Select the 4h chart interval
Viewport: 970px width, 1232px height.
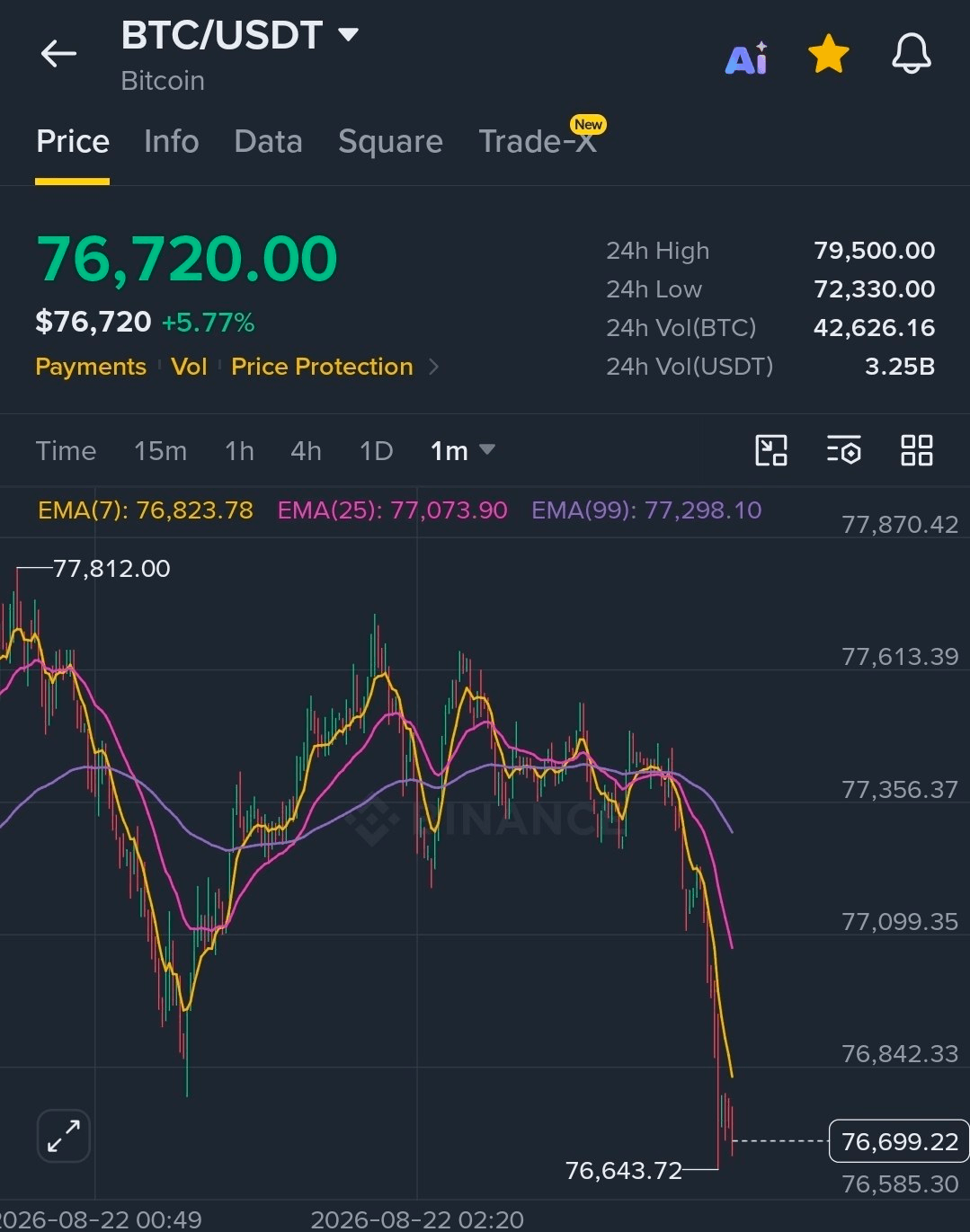point(306,450)
